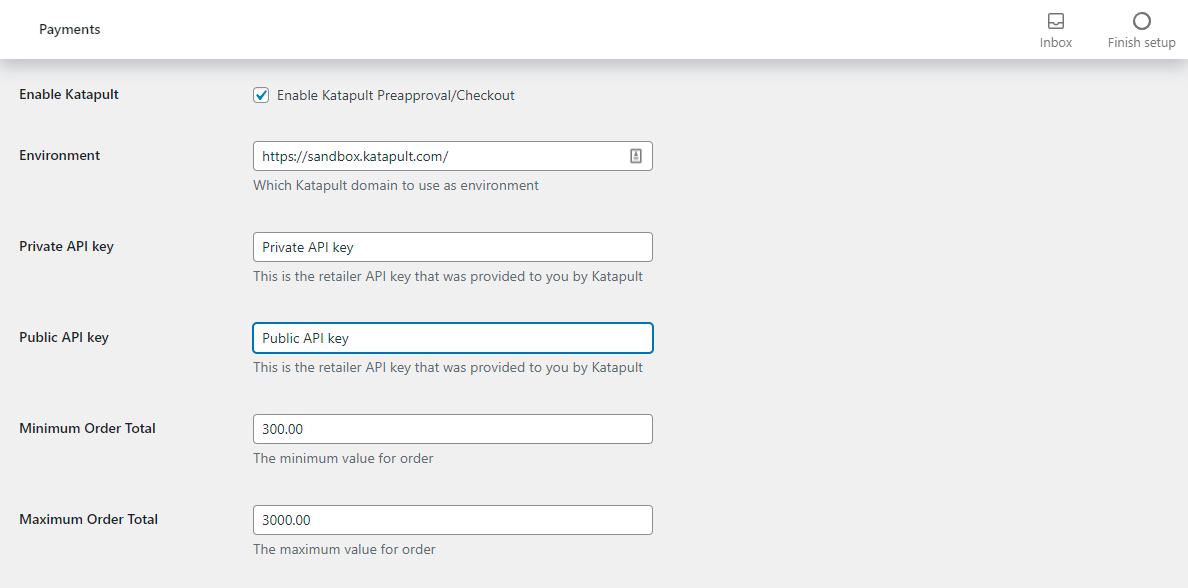
Task: Focus the Maximum Order Total input
Action: pos(452,520)
